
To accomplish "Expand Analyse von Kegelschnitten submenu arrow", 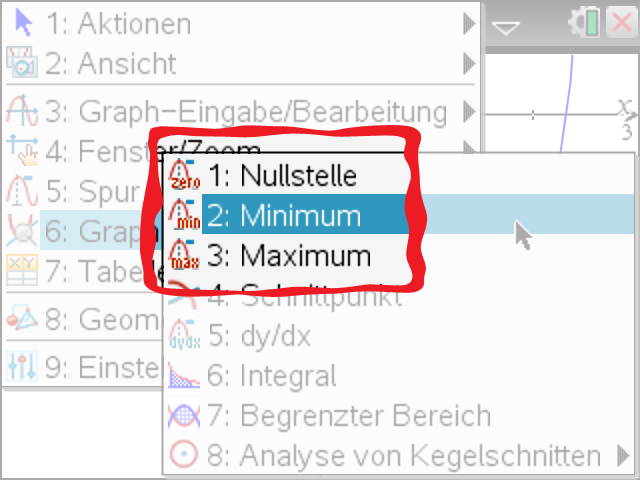I will click(x=624, y=456).
